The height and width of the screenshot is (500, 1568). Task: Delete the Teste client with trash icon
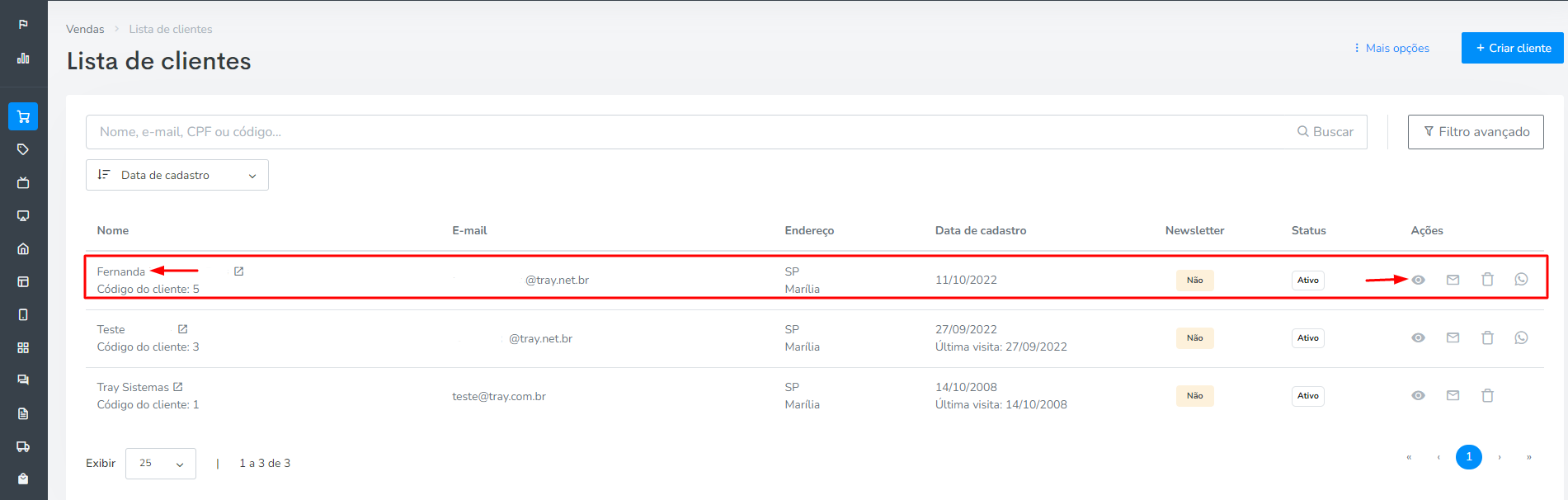pos(1487,337)
